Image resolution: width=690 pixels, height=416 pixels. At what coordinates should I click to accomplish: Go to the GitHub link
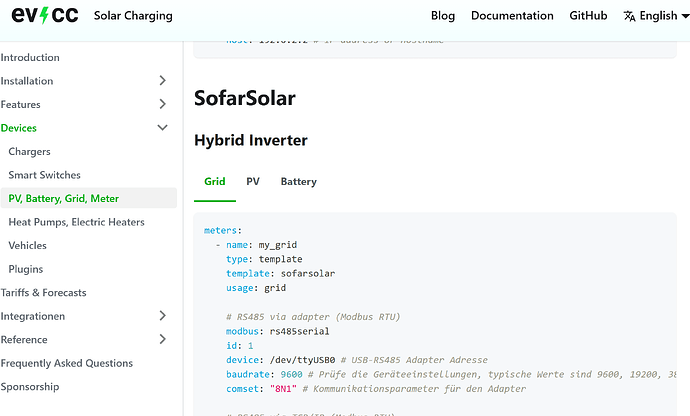(x=588, y=16)
